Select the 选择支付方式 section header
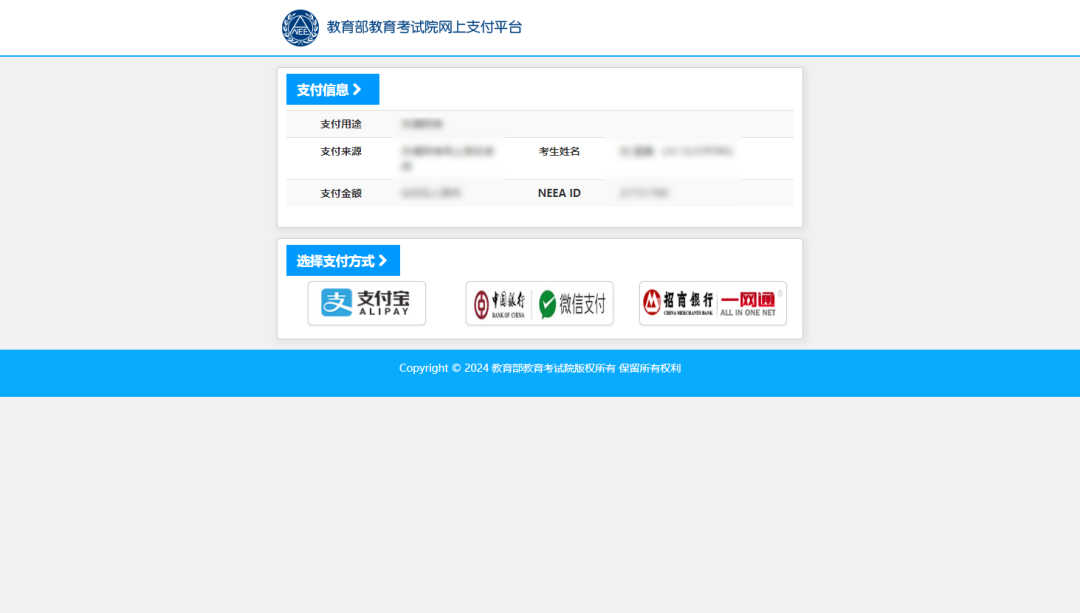This screenshot has height=613, width=1080. click(335, 261)
